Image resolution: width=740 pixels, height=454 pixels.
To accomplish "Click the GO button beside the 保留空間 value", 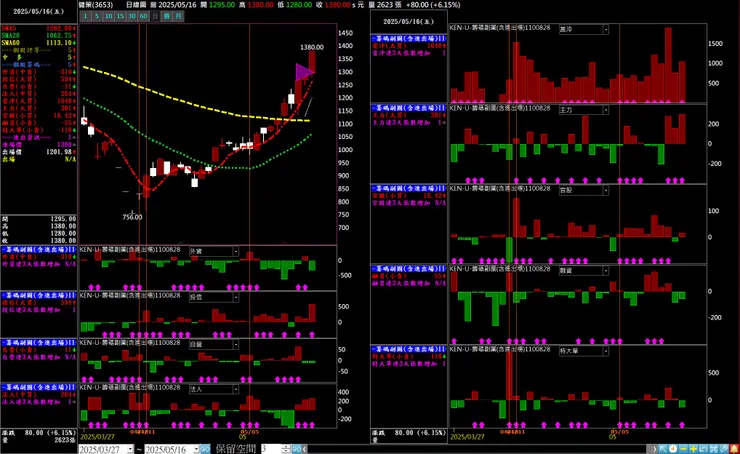I will [296, 449].
